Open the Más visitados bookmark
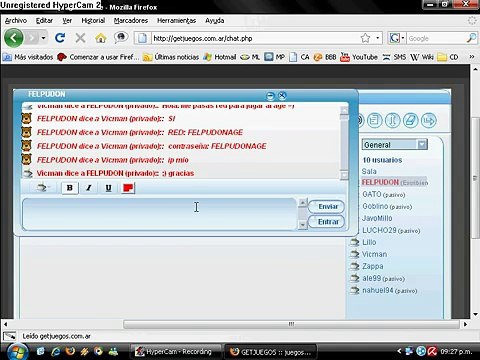 (28, 57)
